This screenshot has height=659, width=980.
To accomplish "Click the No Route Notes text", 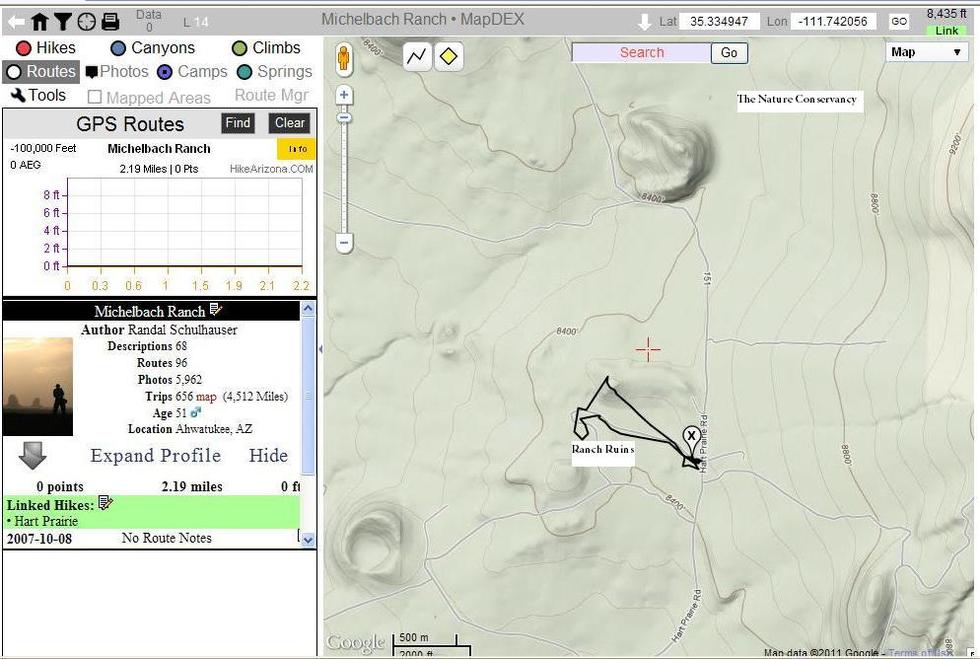I will coord(166,538).
